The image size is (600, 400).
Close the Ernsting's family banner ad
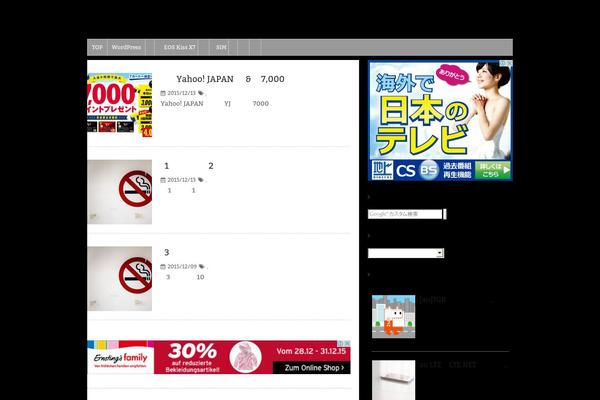coord(347,343)
